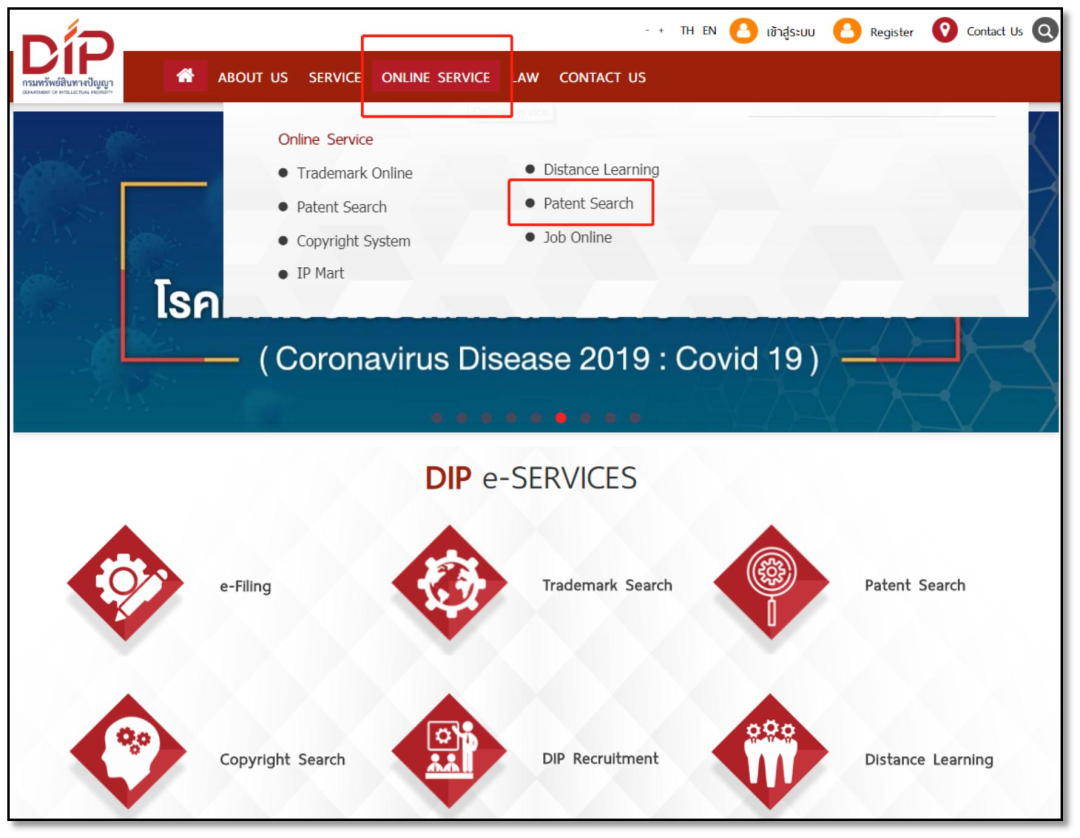Screen dimensions: 1080x838
Task: Click the DIP Recruitment presenter icon
Action: coord(449,753)
